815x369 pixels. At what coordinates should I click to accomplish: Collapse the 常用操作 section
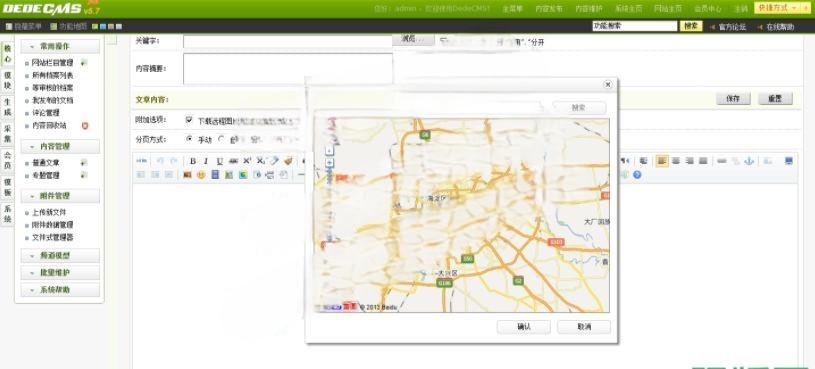[x=60, y=46]
